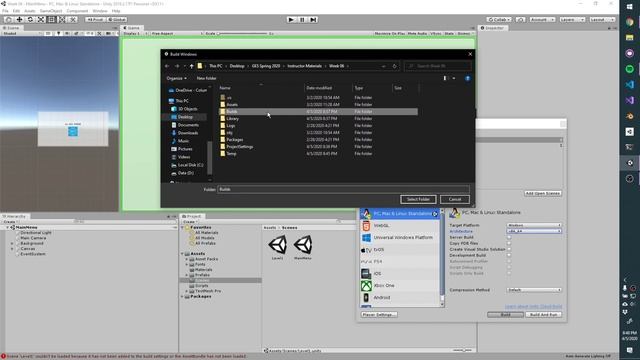This screenshot has height=360, width=640.
Task: Open the File menu
Action: pyautogui.click(x=5, y=11)
